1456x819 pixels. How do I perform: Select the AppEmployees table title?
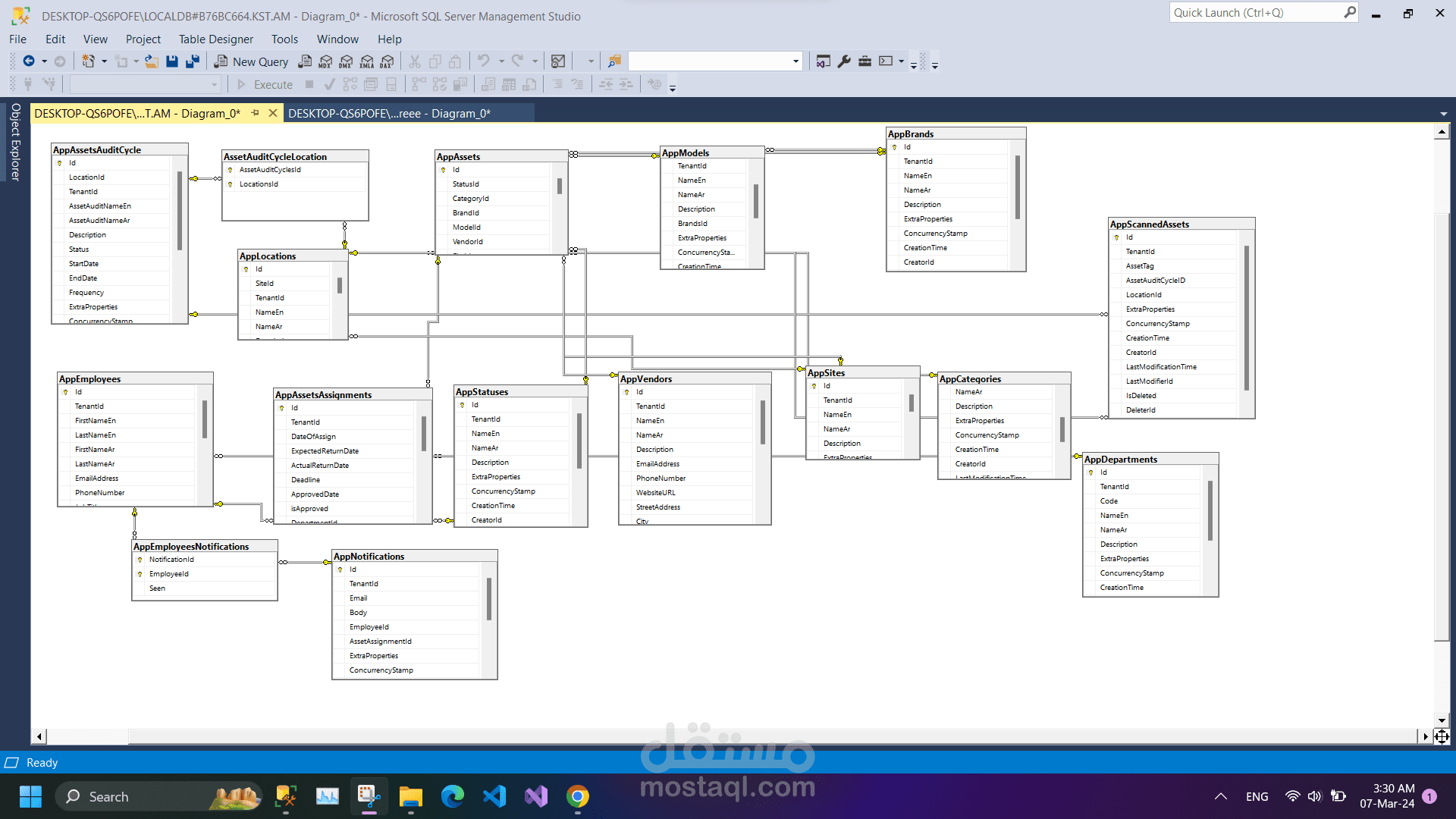(x=89, y=379)
